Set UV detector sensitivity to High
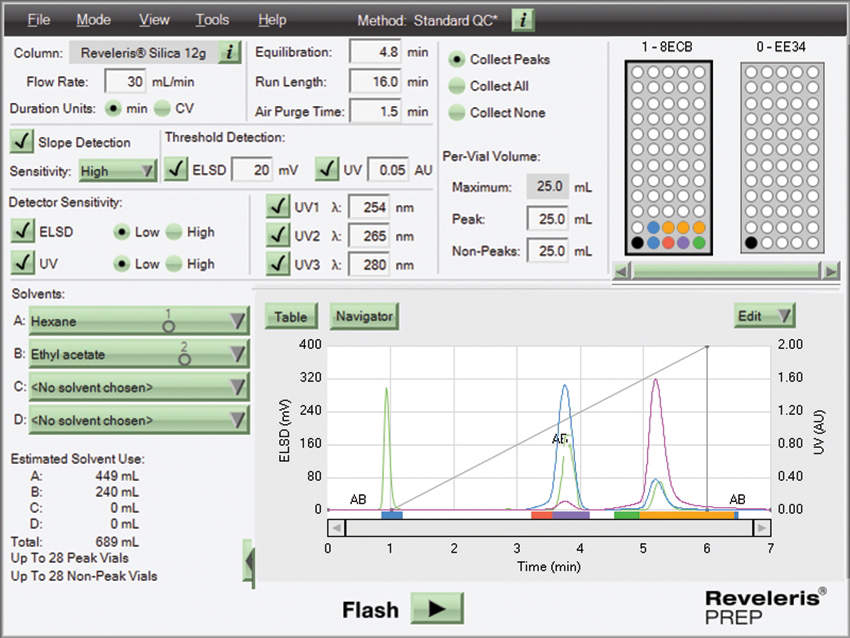850x638 pixels. click(x=173, y=264)
